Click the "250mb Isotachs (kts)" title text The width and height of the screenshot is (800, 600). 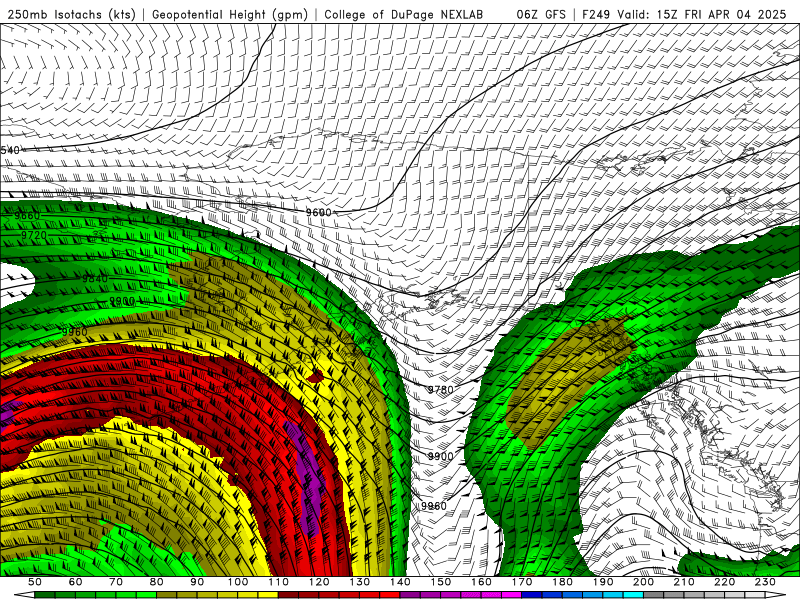[x=71, y=14]
